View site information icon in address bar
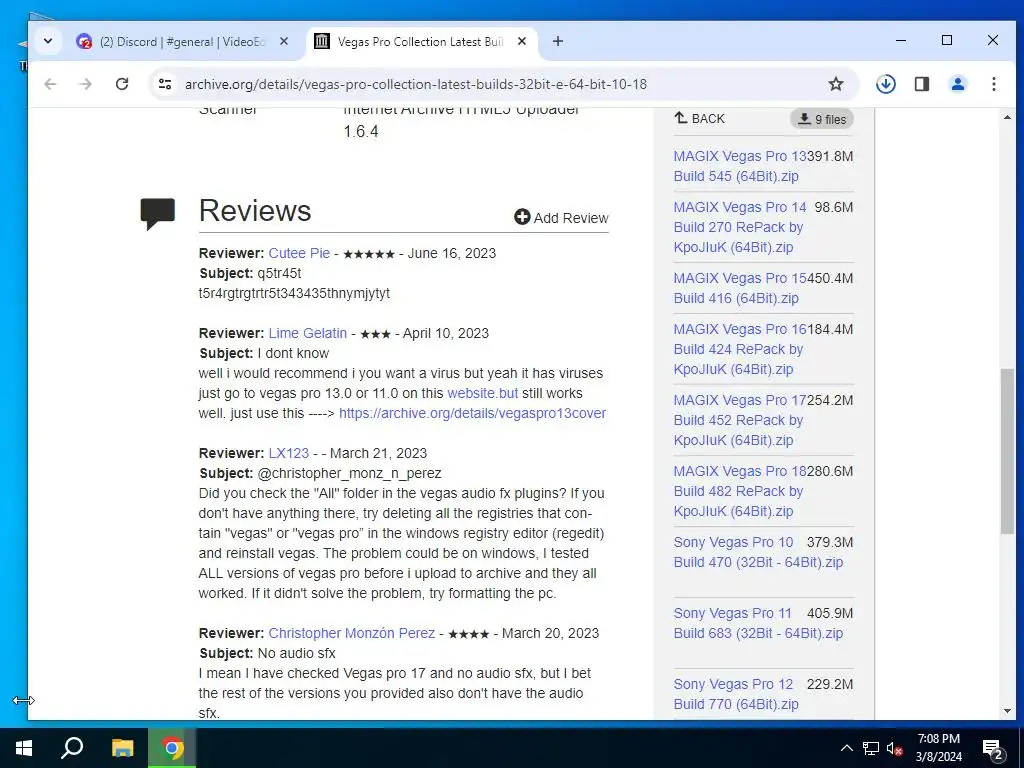The height and width of the screenshot is (768, 1024). [165, 84]
